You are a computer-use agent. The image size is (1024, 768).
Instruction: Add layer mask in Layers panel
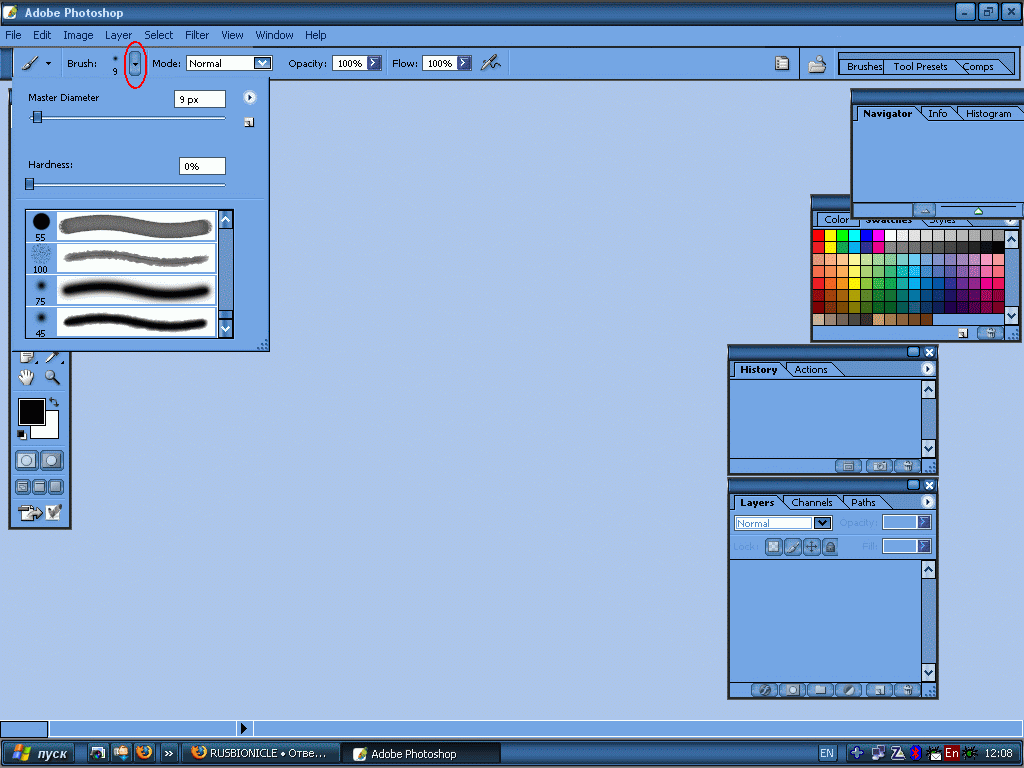[x=793, y=690]
